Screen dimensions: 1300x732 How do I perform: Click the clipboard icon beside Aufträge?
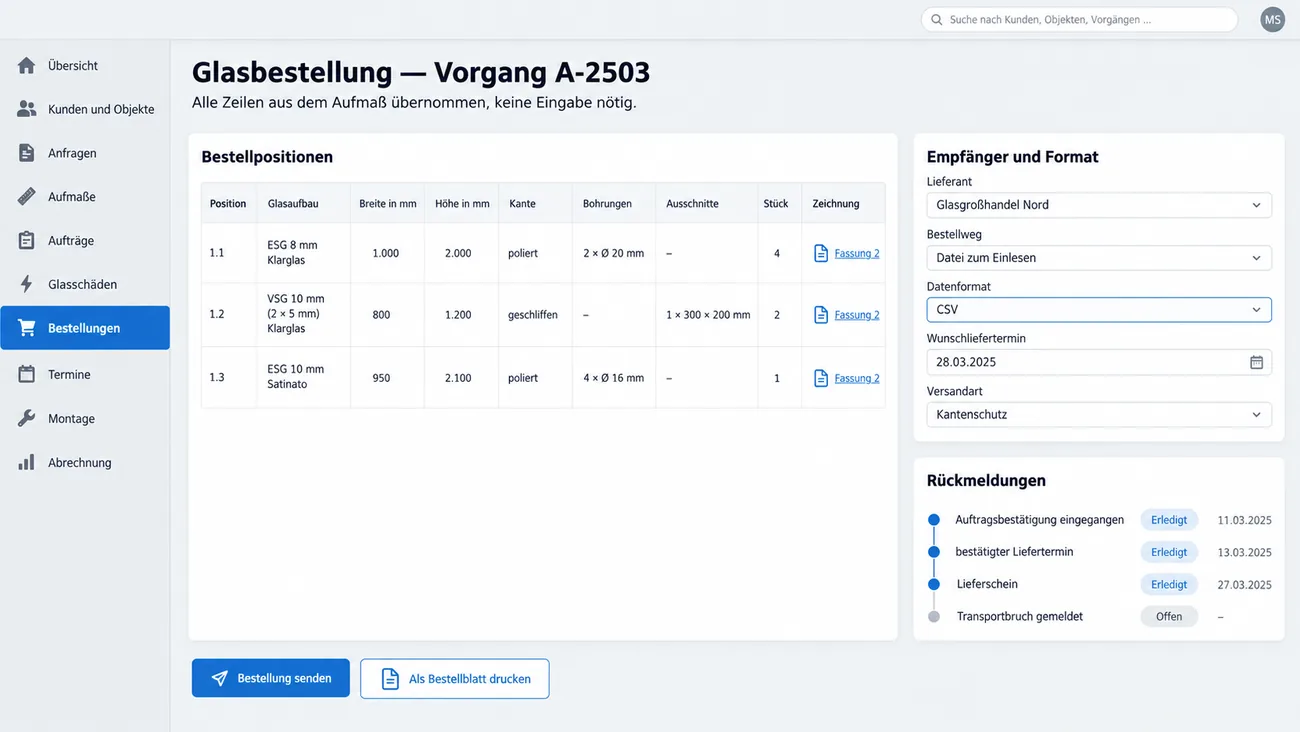[x=27, y=241]
